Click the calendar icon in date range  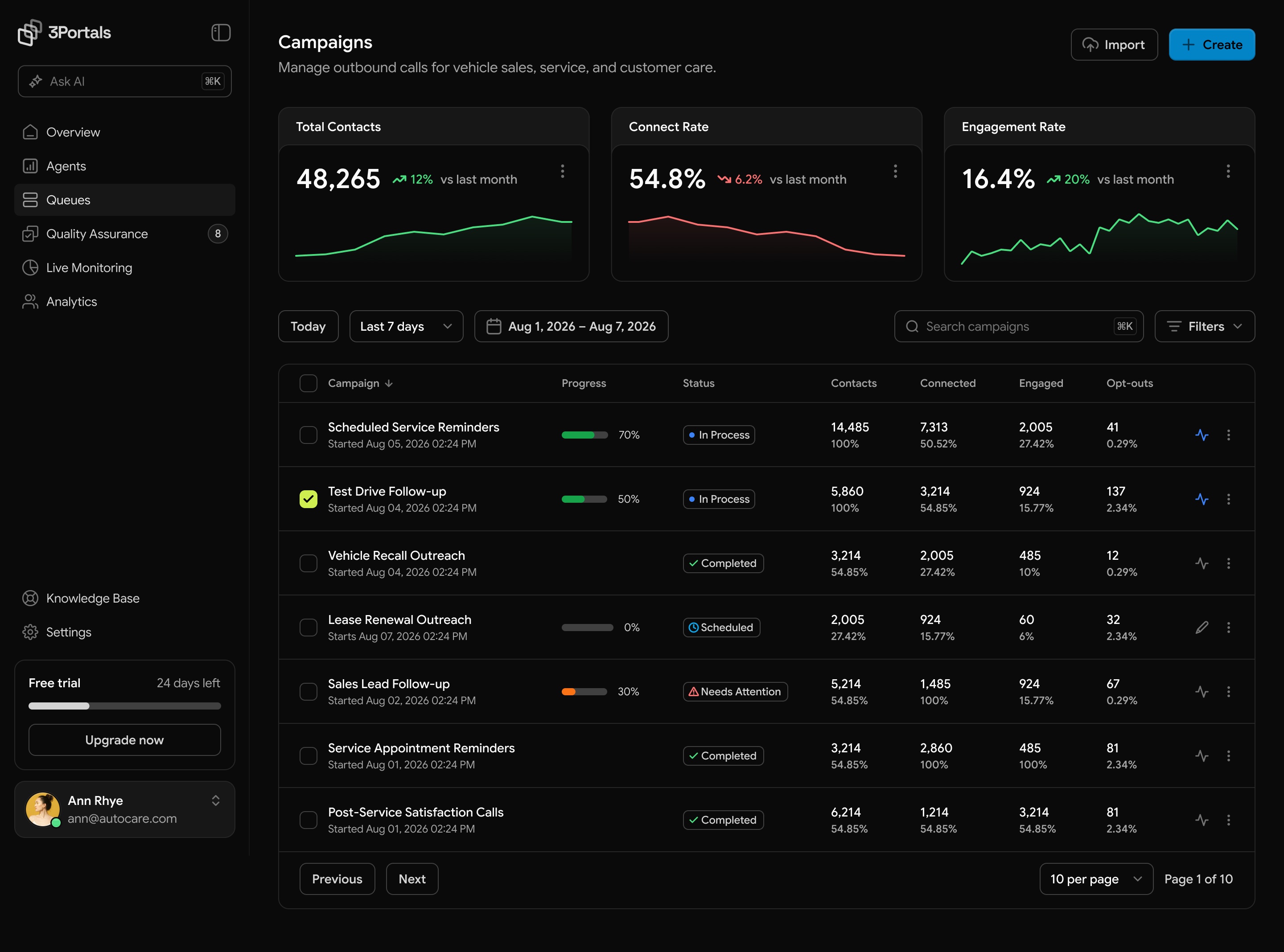coord(494,327)
